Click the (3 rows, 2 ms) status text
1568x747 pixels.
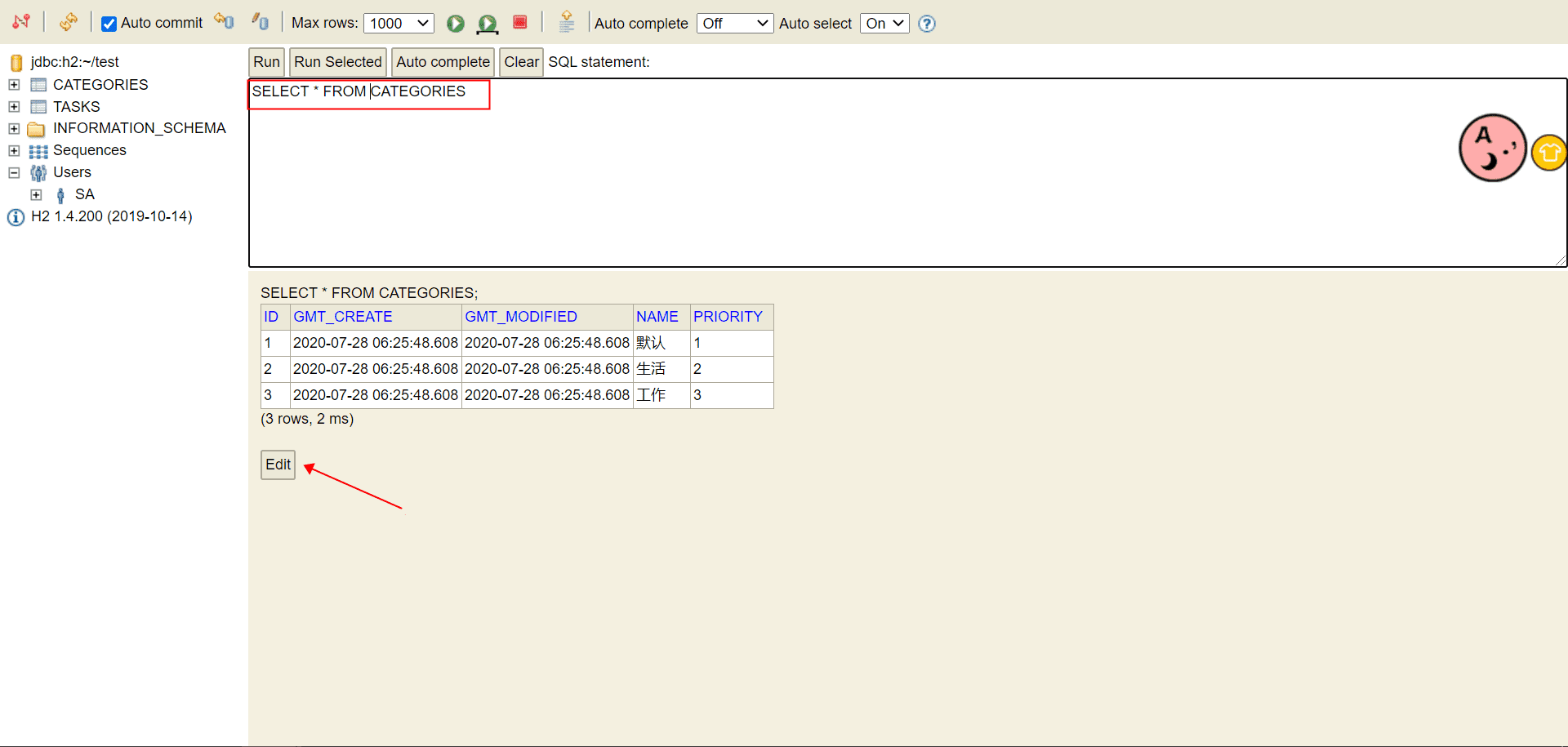point(307,419)
